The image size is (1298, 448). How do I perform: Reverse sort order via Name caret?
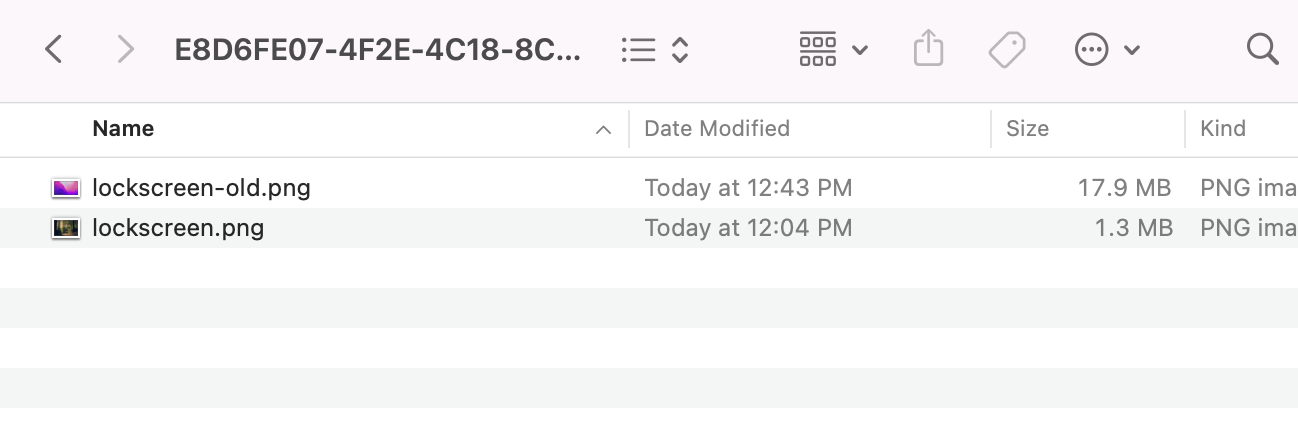[x=603, y=130]
